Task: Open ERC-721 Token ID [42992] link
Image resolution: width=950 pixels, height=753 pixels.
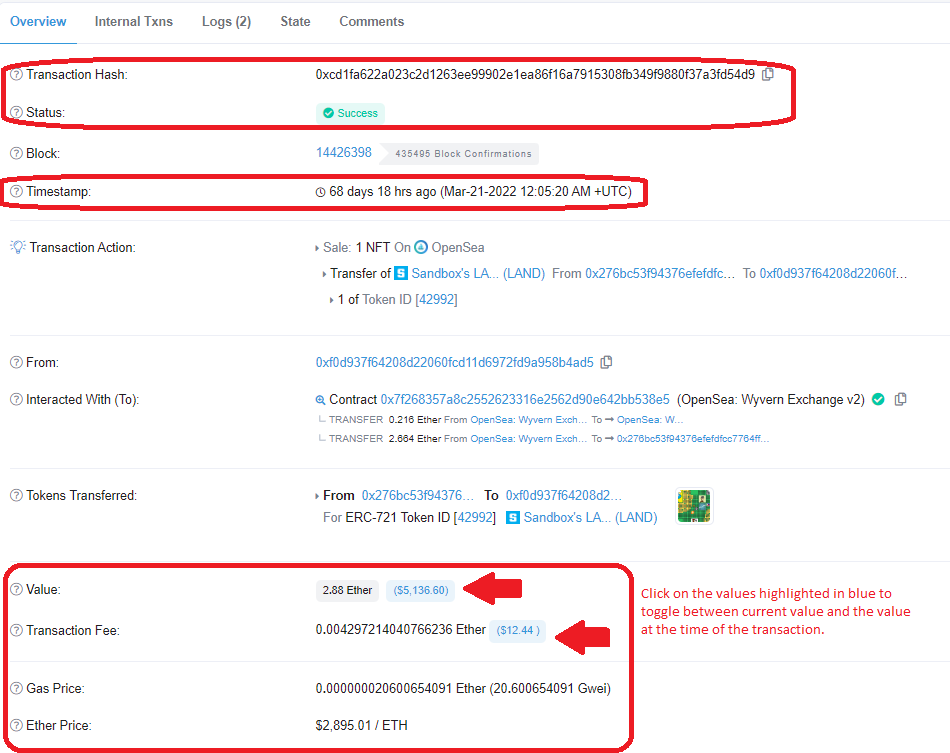Action: (475, 517)
